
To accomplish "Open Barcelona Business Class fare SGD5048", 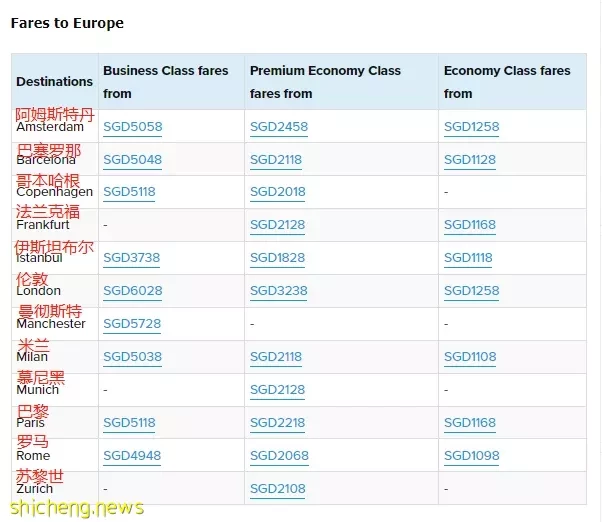I will pos(132,160).
